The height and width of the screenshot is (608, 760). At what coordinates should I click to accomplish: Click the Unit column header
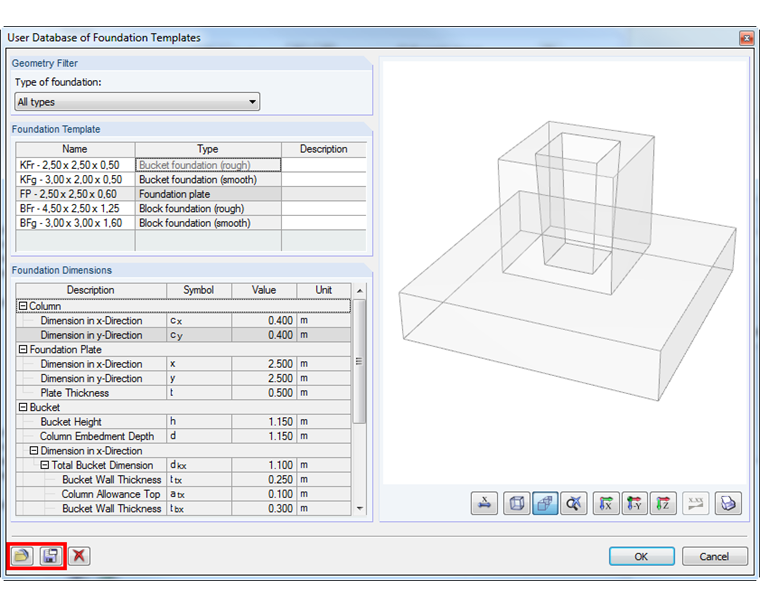click(x=324, y=290)
